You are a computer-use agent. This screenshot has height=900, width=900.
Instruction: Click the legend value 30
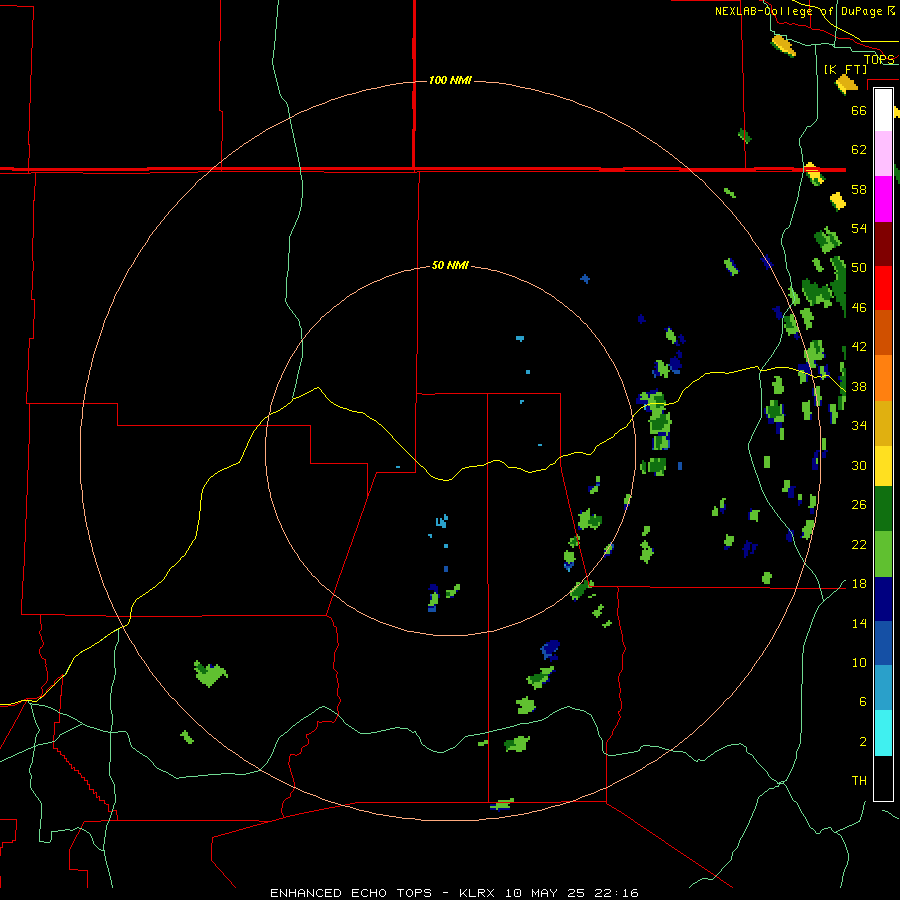pyautogui.click(x=859, y=465)
